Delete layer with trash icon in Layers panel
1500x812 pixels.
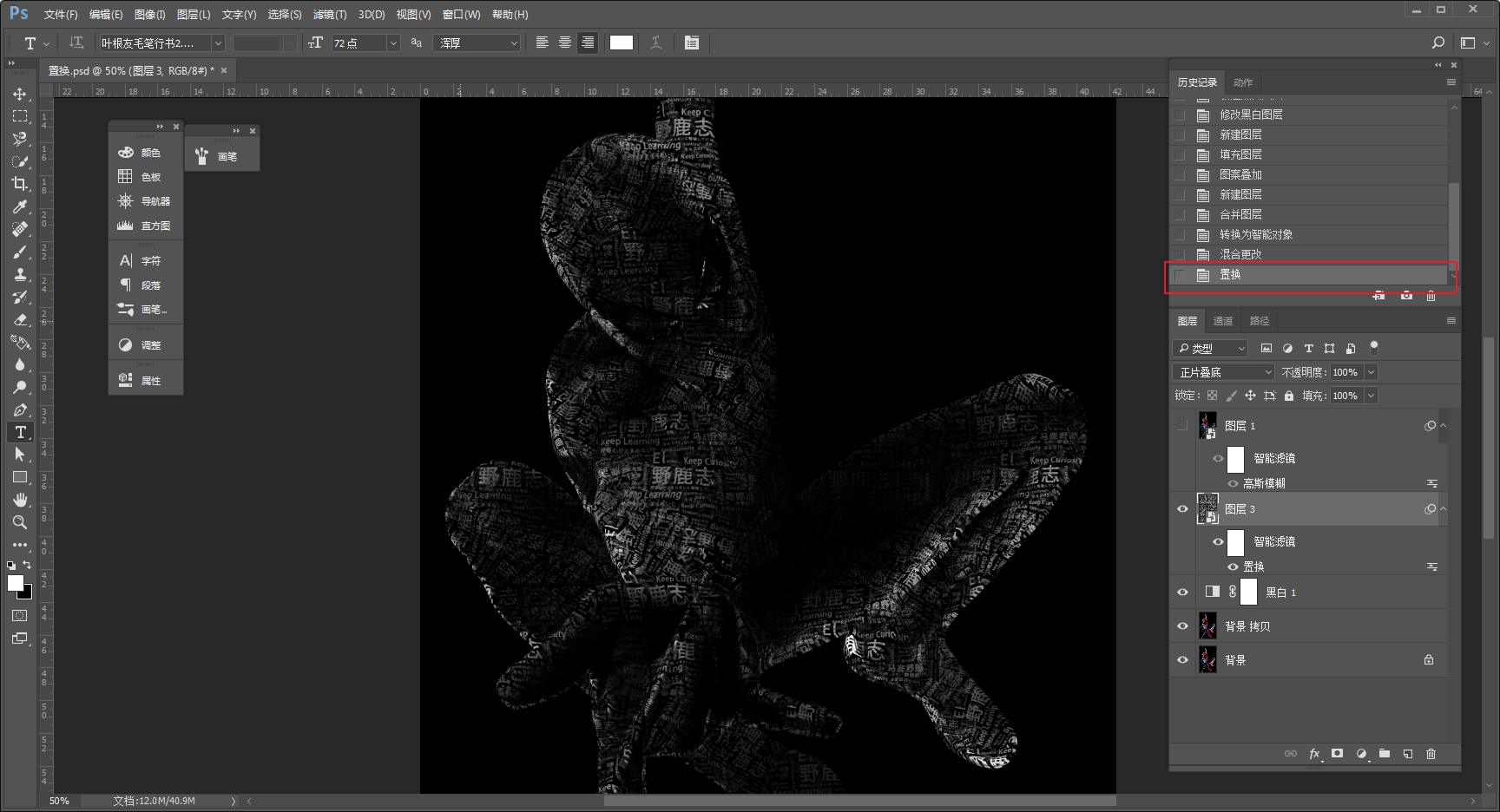1431,754
